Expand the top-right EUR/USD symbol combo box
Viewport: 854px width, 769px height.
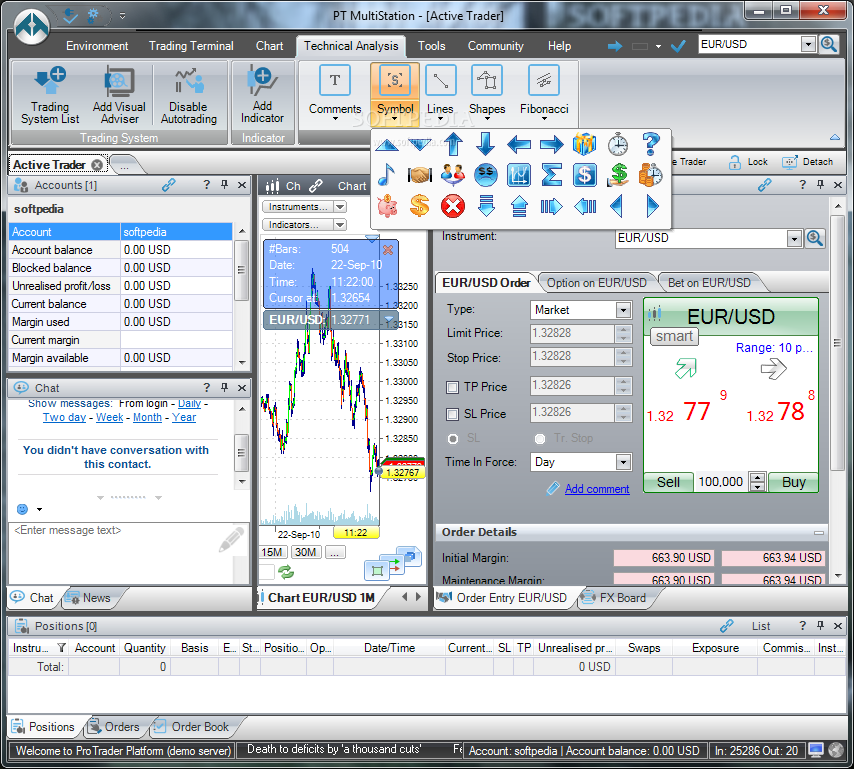pos(808,44)
